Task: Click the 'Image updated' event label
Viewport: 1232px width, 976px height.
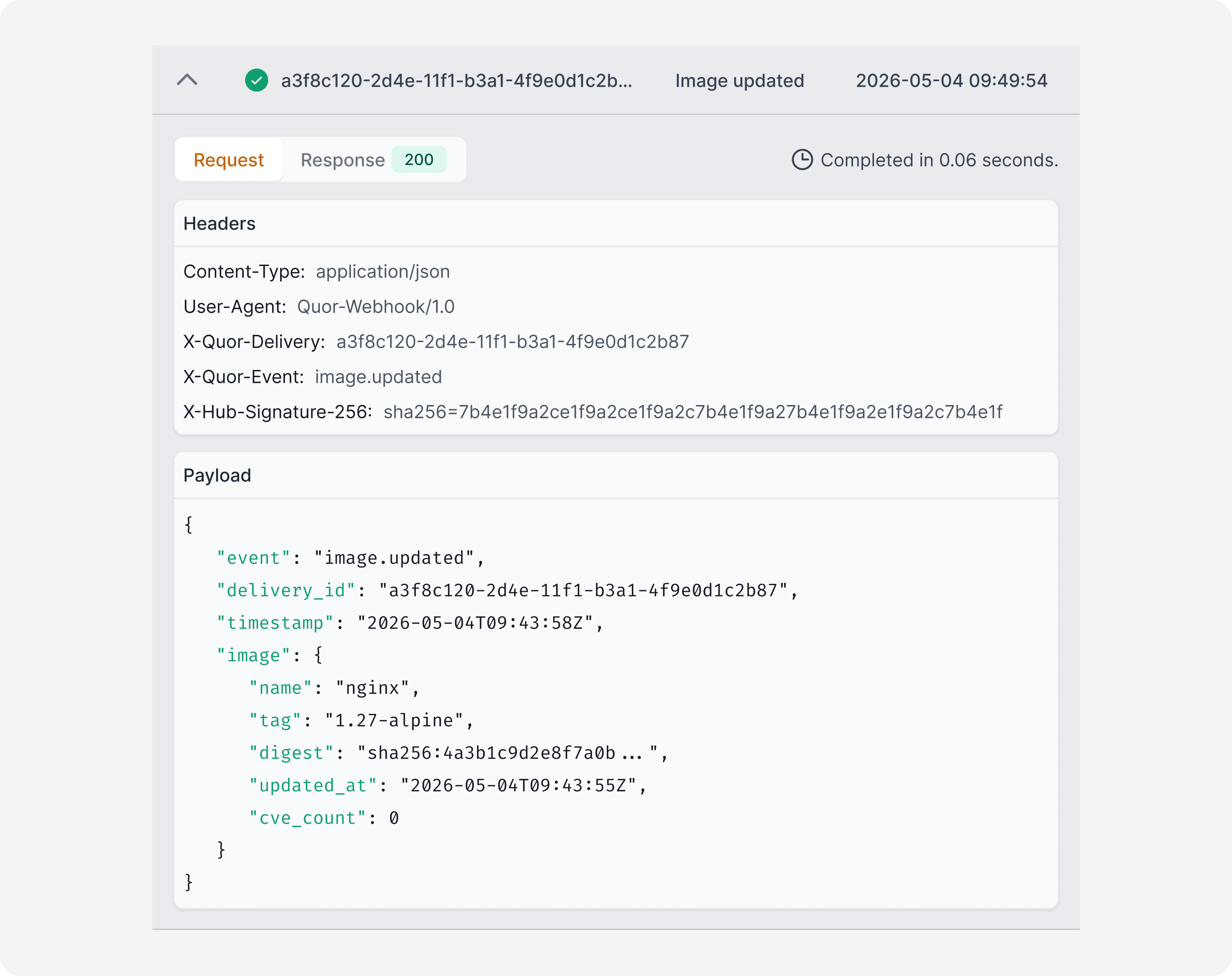Action: pos(740,80)
